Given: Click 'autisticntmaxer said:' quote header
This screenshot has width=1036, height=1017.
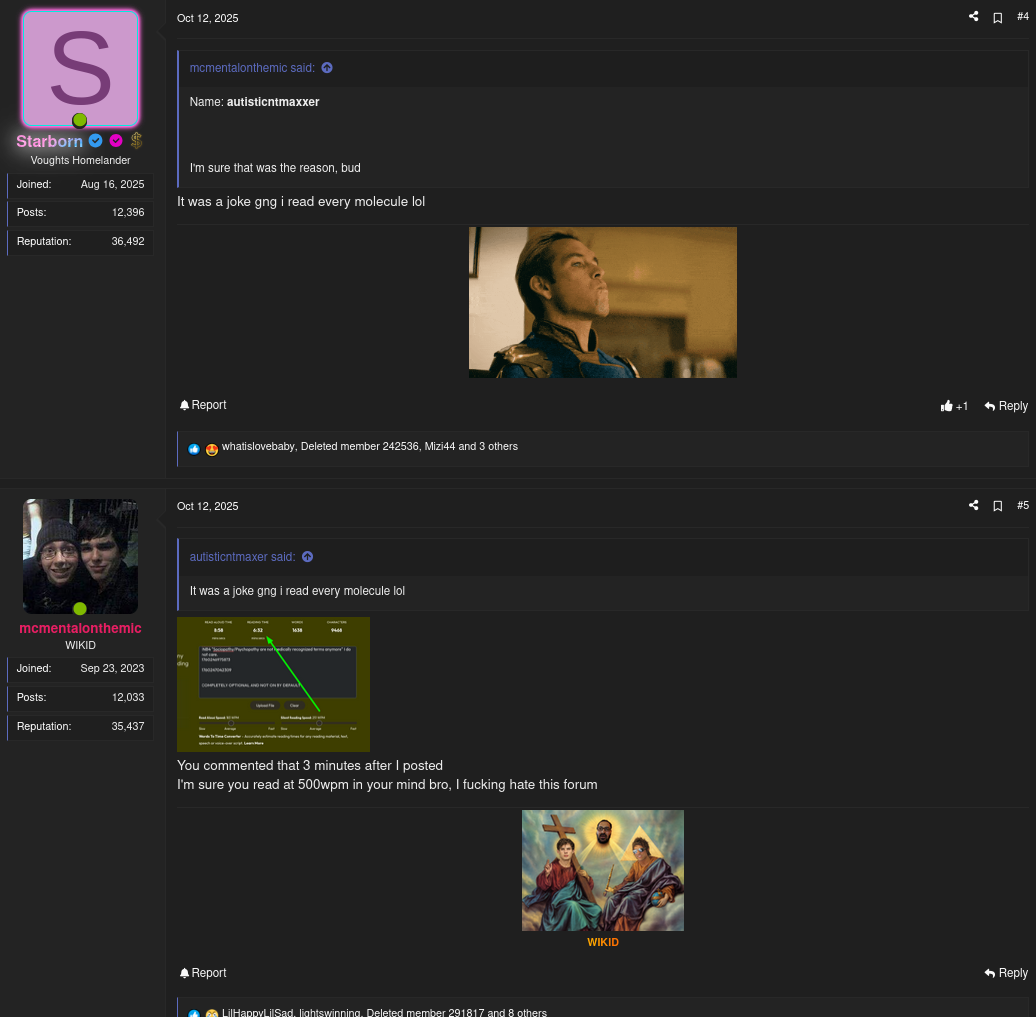Looking at the screenshot, I should [242, 556].
